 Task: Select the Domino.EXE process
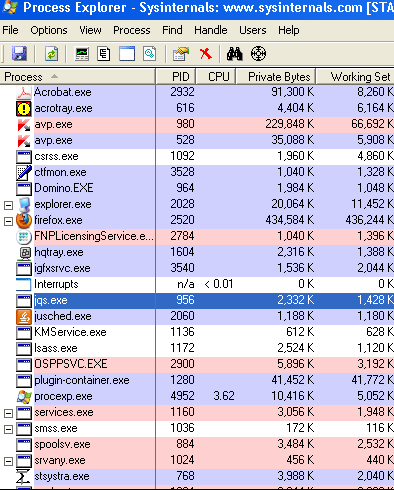(x=64, y=188)
